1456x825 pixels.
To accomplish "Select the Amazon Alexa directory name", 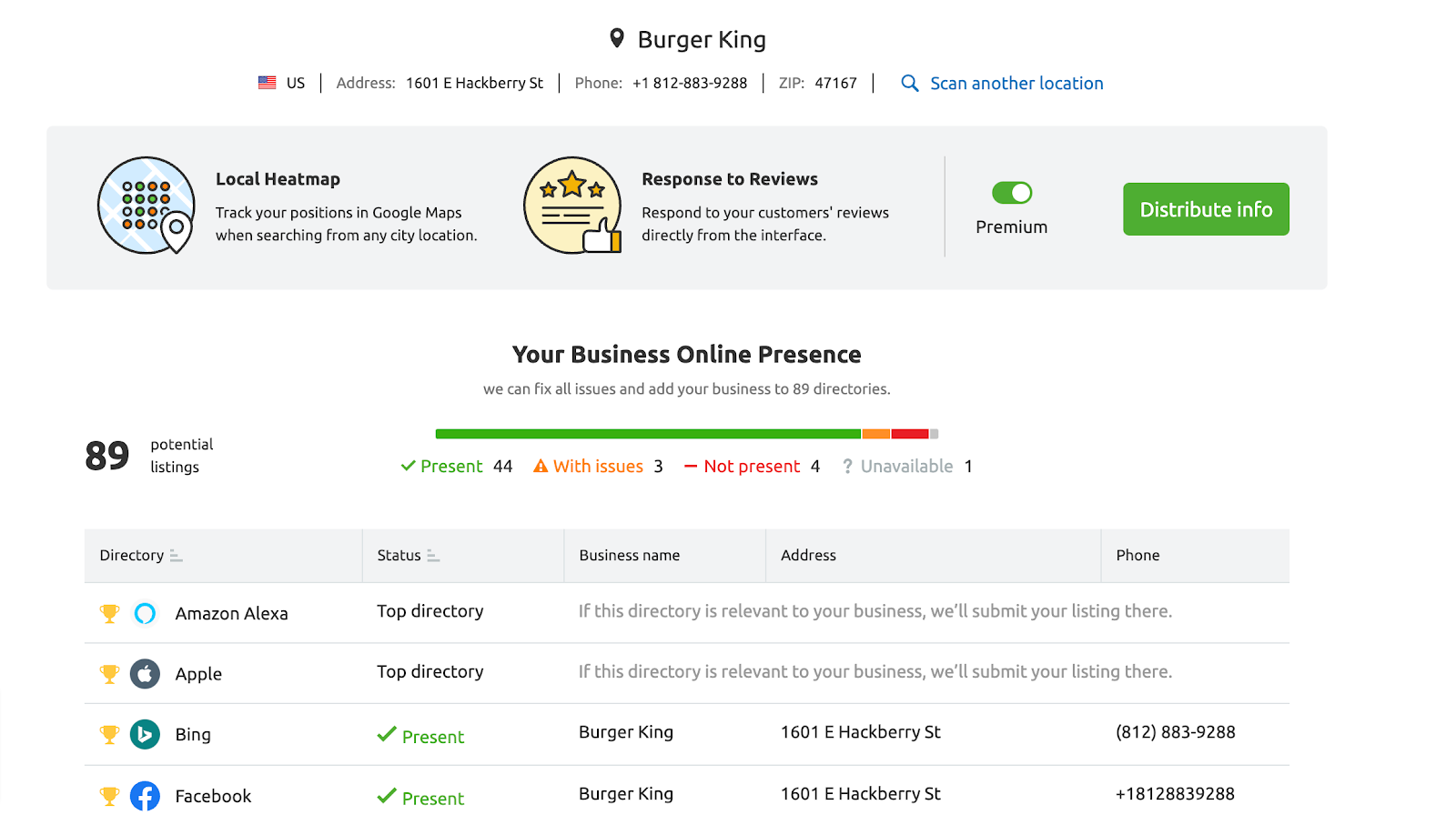I will [231, 614].
